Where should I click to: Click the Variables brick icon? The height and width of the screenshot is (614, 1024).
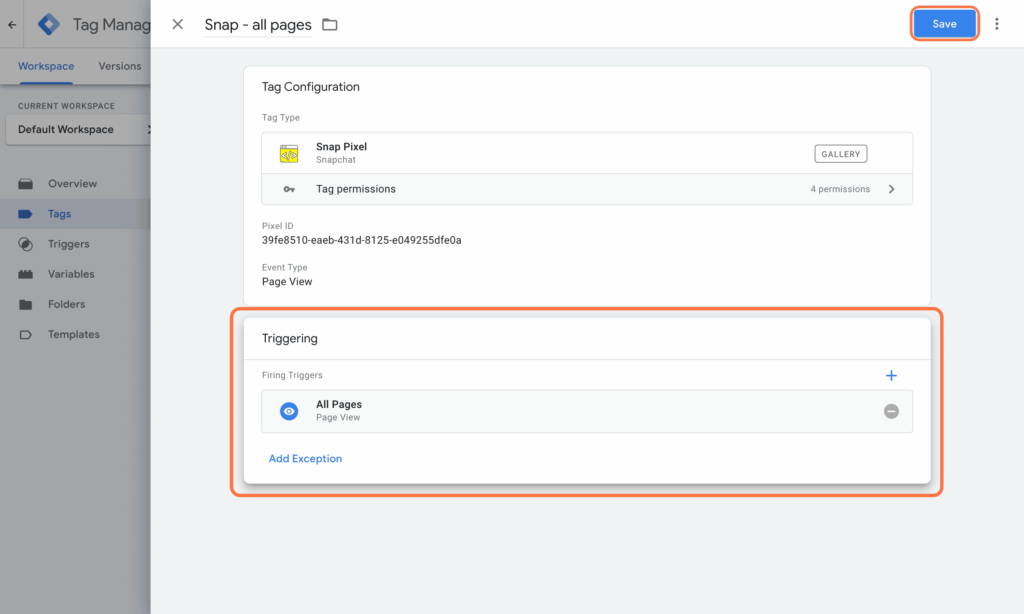(x=25, y=274)
